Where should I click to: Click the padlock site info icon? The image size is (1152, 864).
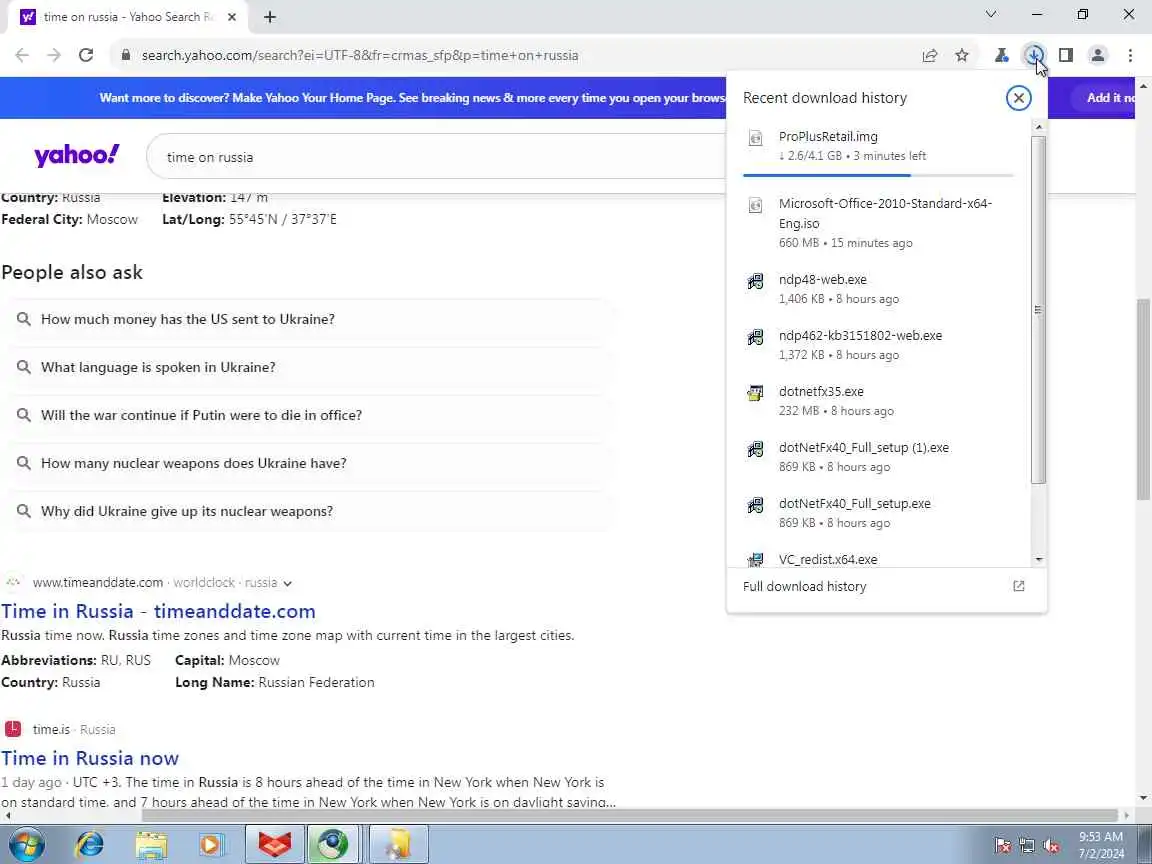(x=126, y=55)
